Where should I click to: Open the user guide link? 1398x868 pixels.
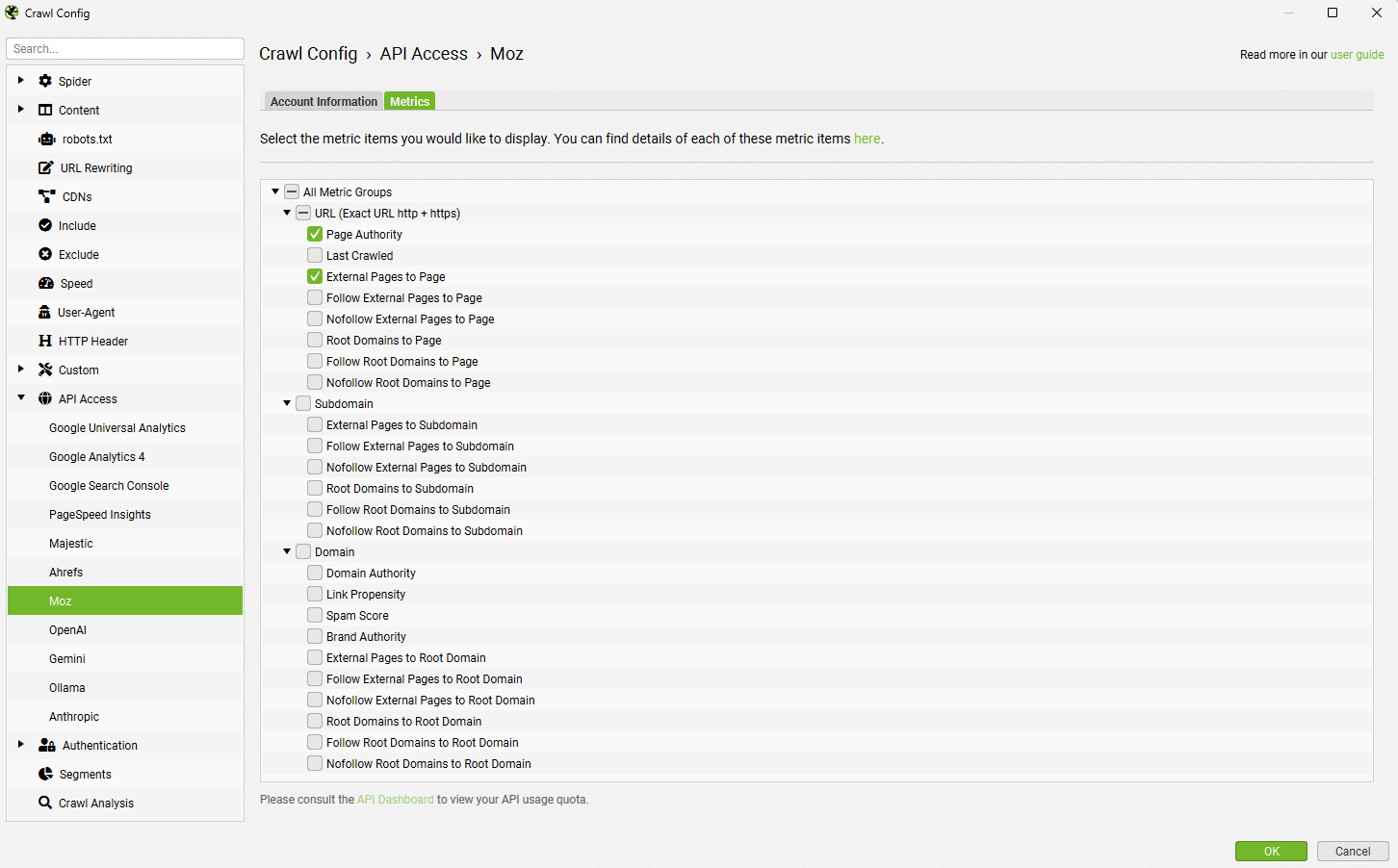(x=1358, y=55)
